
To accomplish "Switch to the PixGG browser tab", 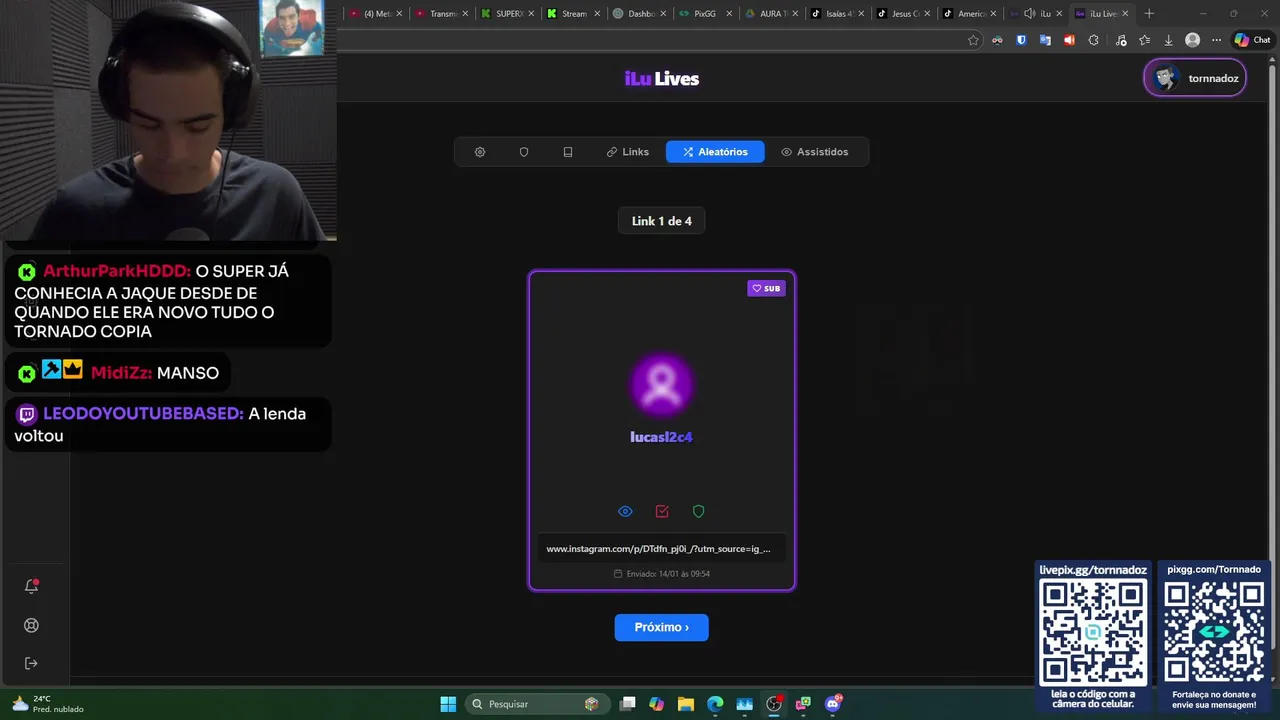I will point(704,14).
